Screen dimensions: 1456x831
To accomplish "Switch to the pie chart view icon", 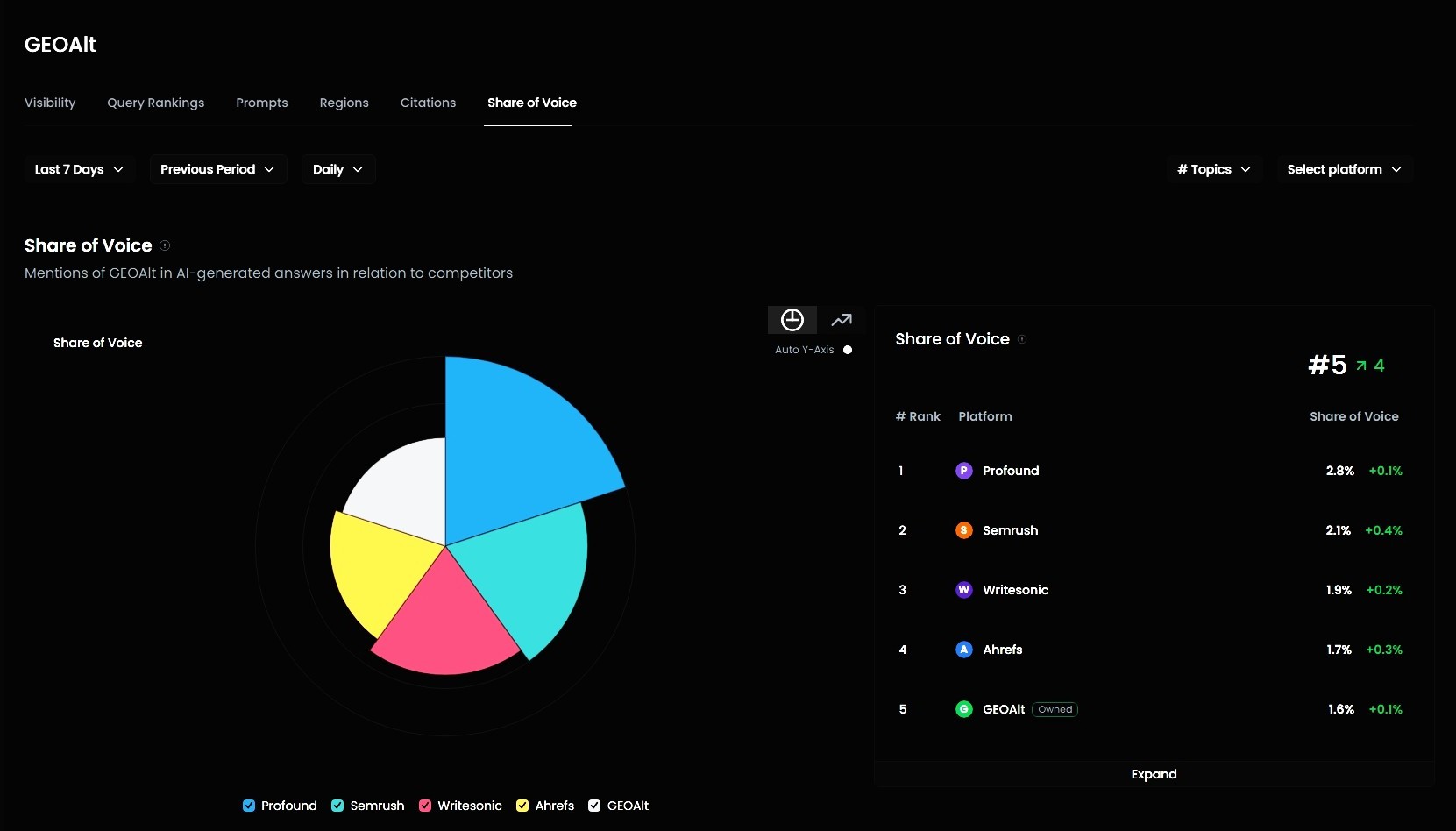I will click(x=792, y=319).
